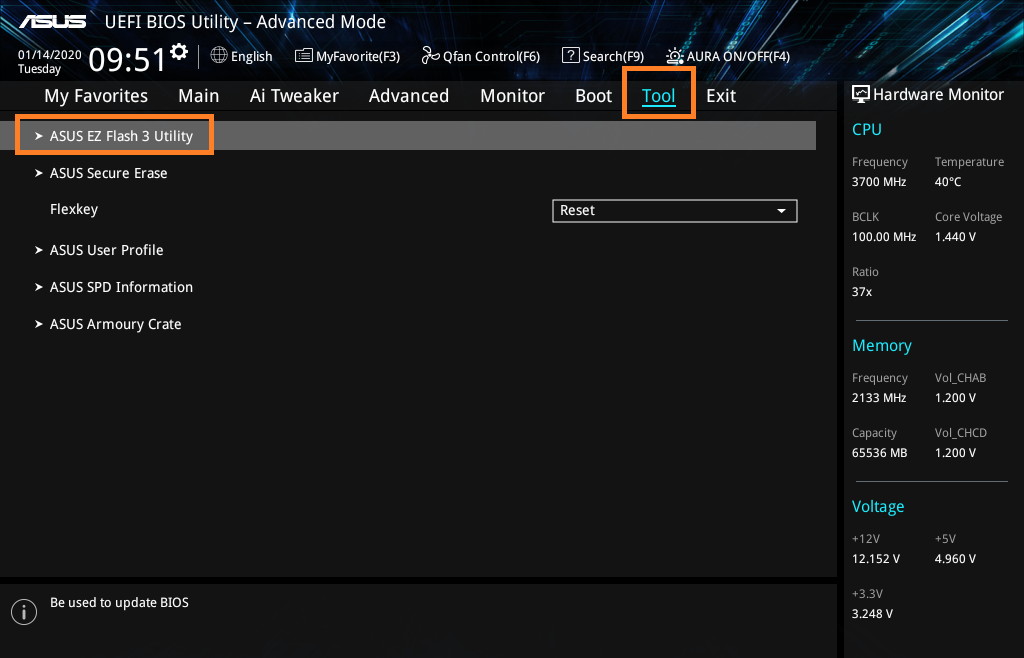The width and height of the screenshot is (1024, 658).
Task: Click the AURA light bulb icon
Action: [x=675, y=55]
